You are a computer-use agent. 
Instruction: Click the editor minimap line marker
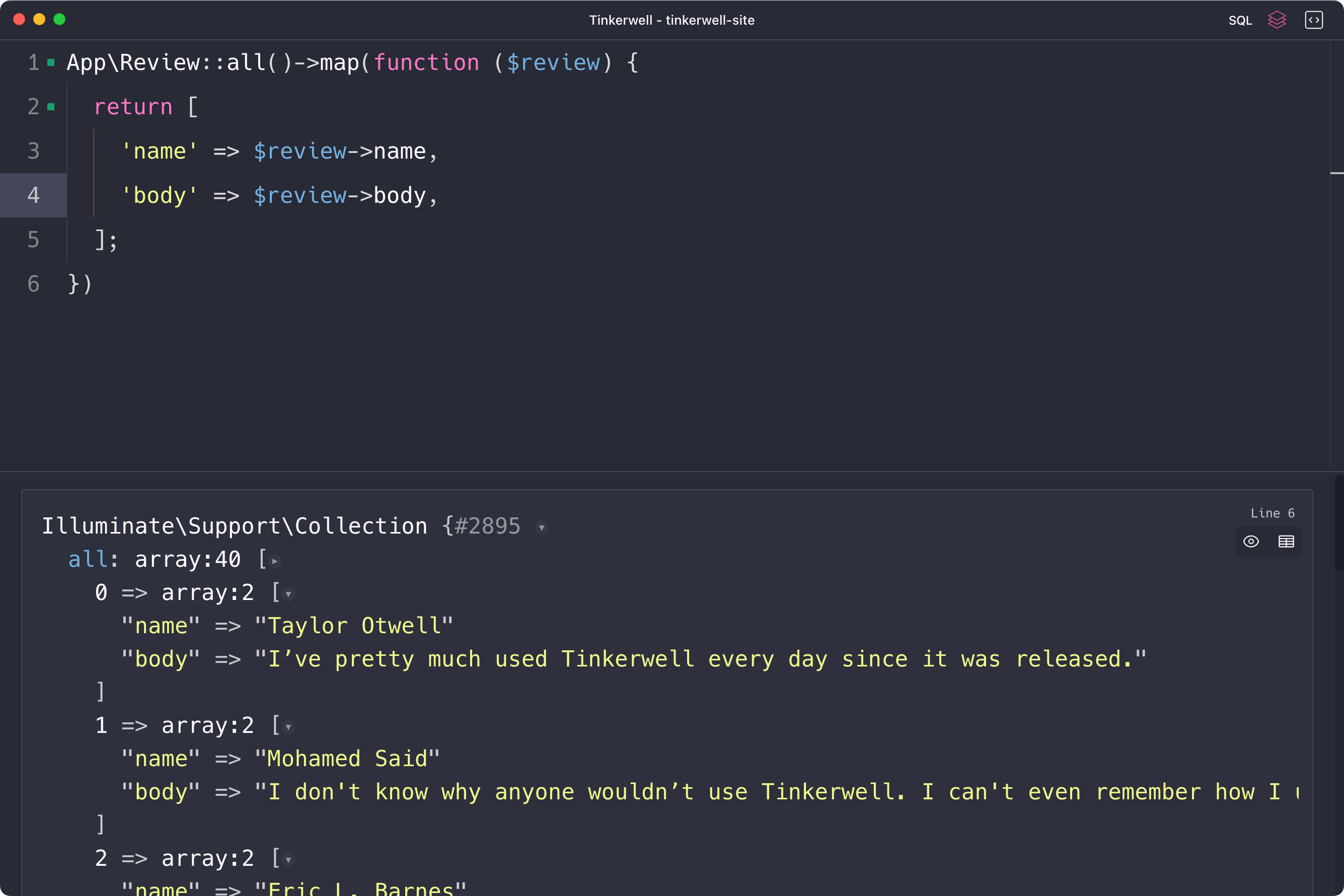tap(1336, 173)
